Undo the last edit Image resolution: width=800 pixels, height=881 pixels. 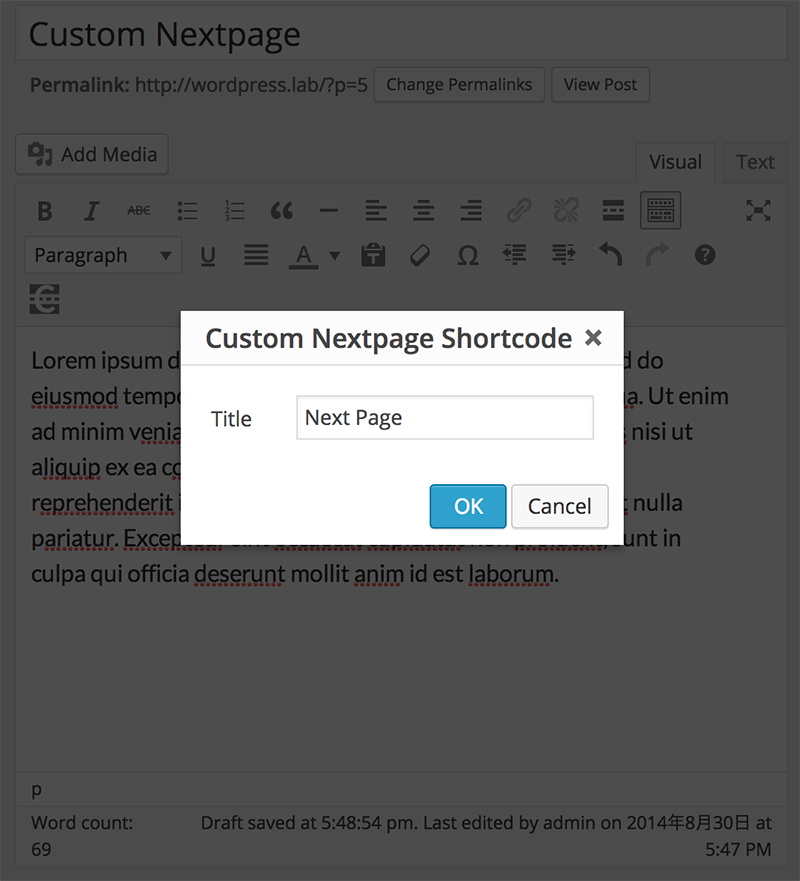click(610, 256)
